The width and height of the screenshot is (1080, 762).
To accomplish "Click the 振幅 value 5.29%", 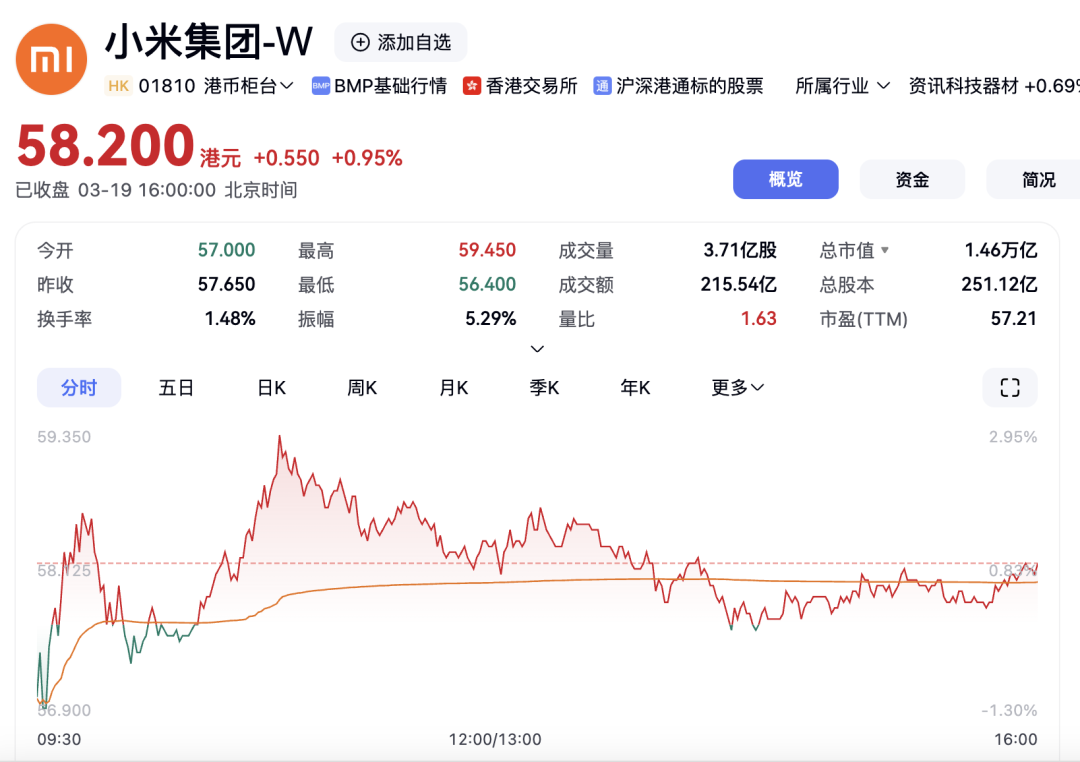I will tap(490, 318).
